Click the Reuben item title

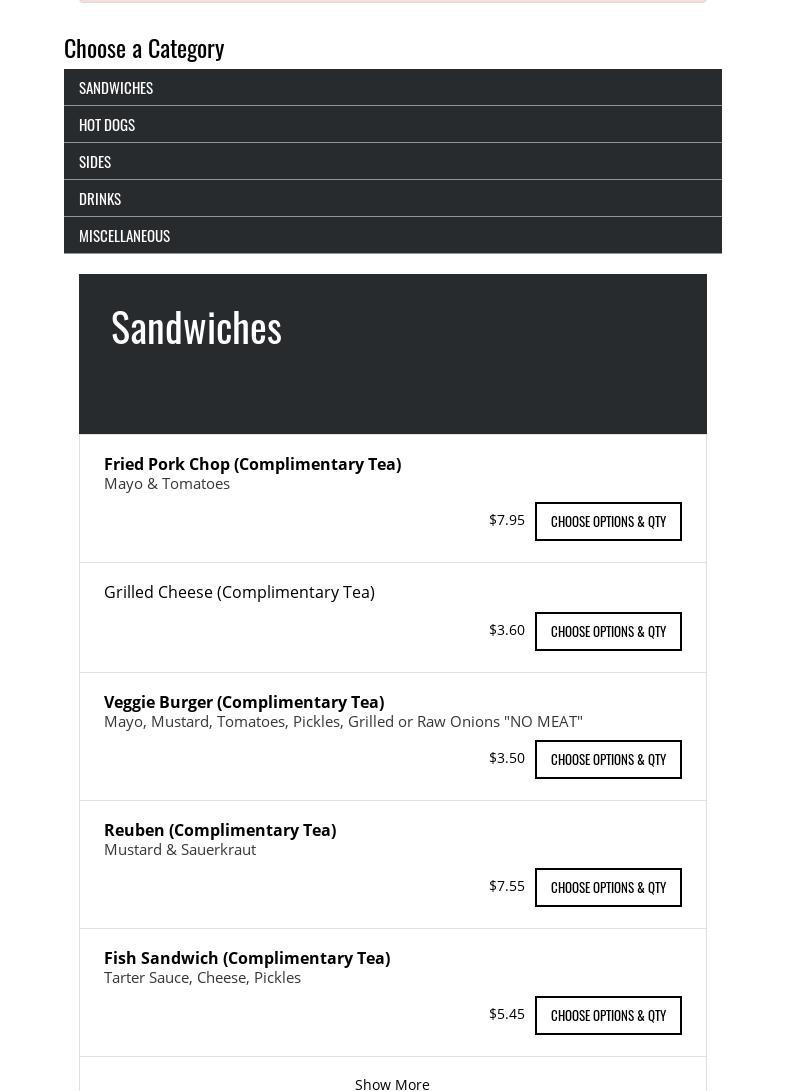[x=220, y=830]
